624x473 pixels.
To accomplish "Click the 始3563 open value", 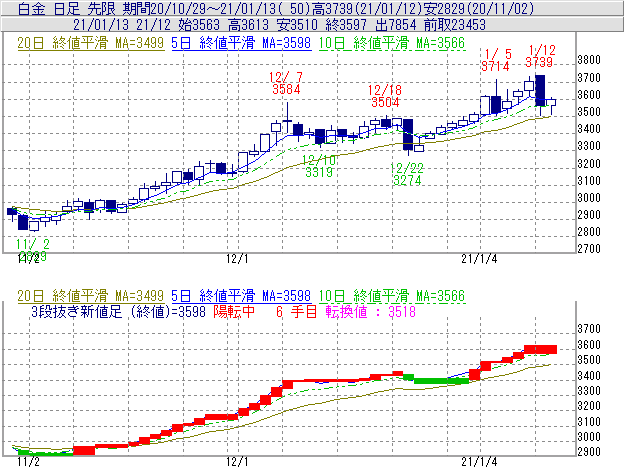I will click(199, 25).
